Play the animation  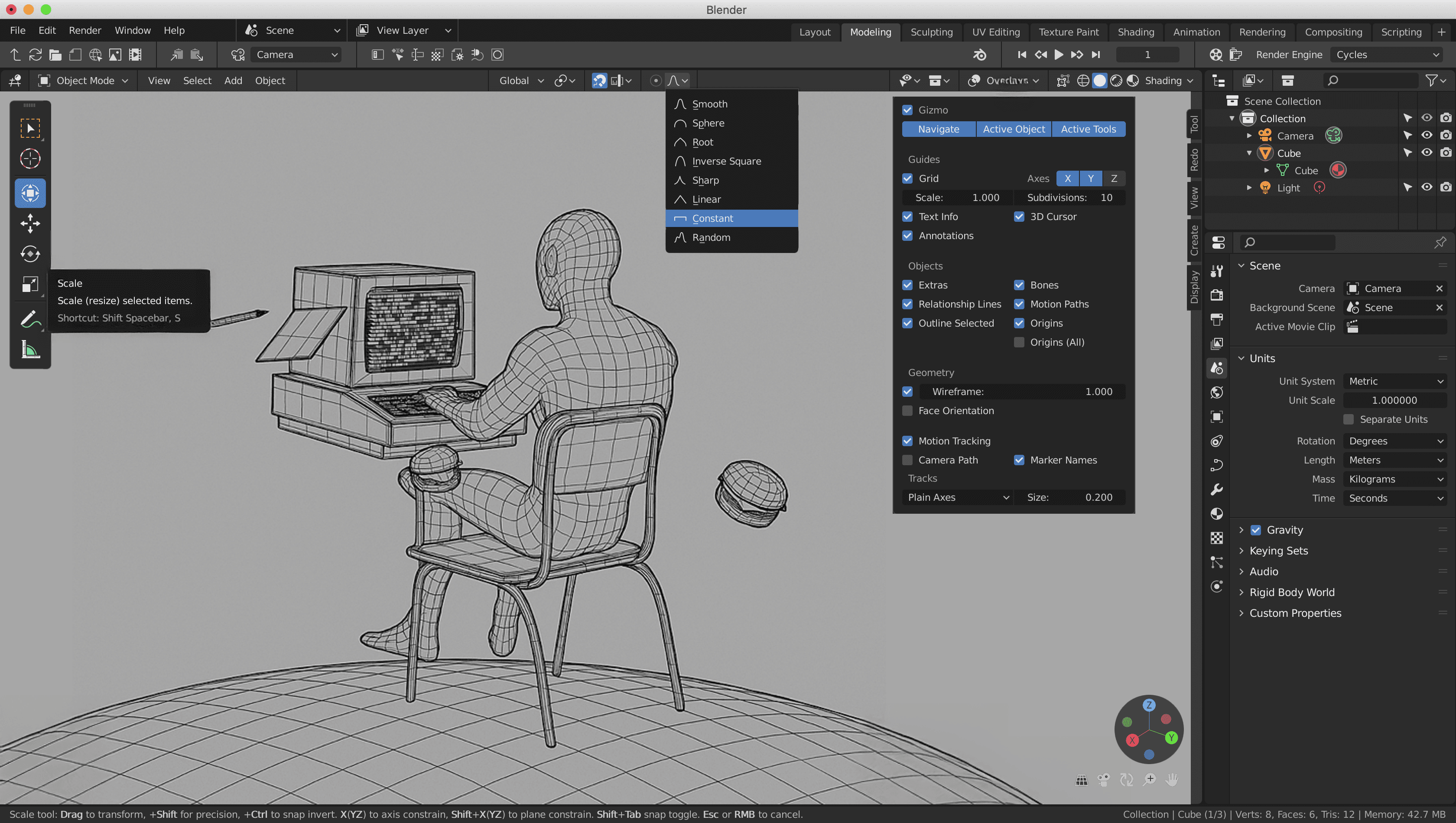pyautogui.click(x=1059, y=55)
